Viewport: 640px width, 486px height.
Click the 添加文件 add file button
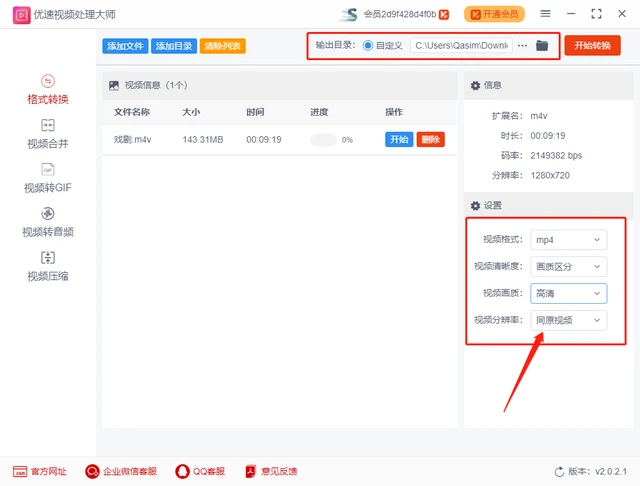pyautogui.click(x=124, y=46)
